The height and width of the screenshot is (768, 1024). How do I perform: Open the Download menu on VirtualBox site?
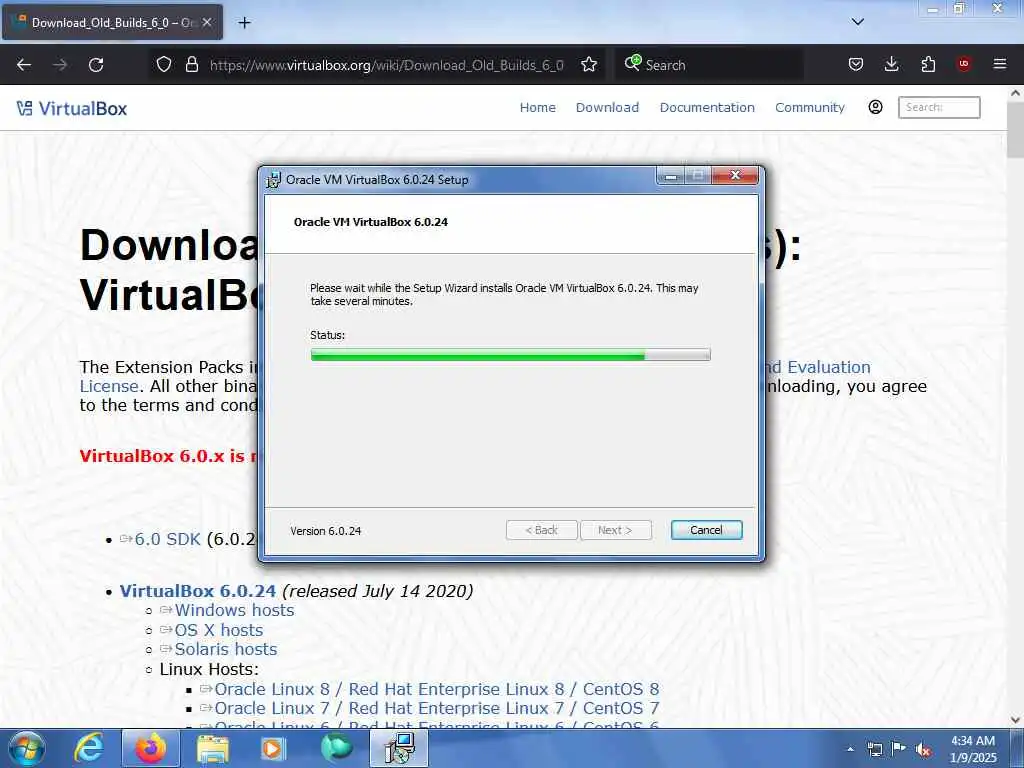click(x=607, y=108)
